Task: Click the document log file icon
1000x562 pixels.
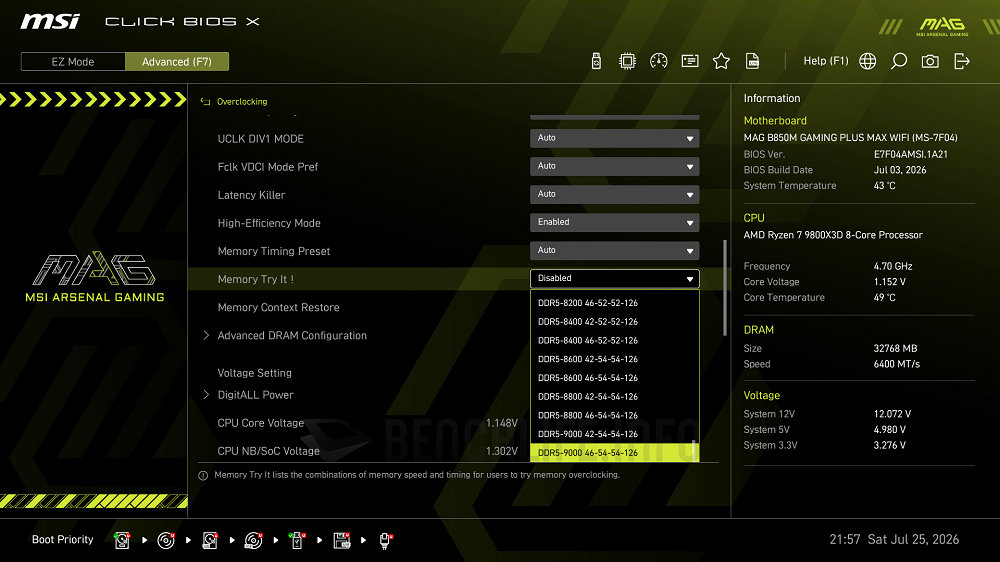Action: pos(753,61)
